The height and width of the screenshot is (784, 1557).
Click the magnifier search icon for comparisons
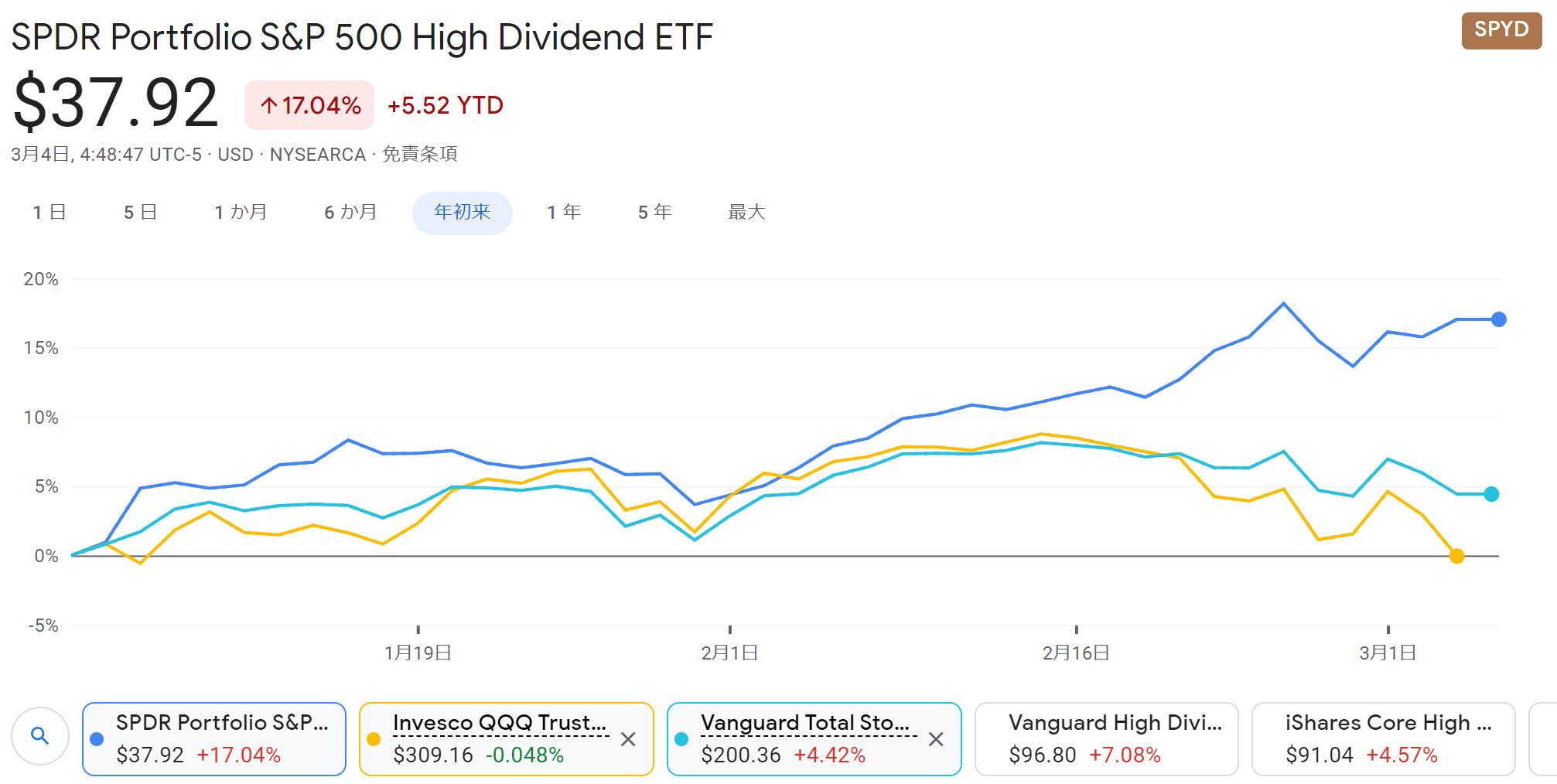pyautogui.click(x=40, y=737)
